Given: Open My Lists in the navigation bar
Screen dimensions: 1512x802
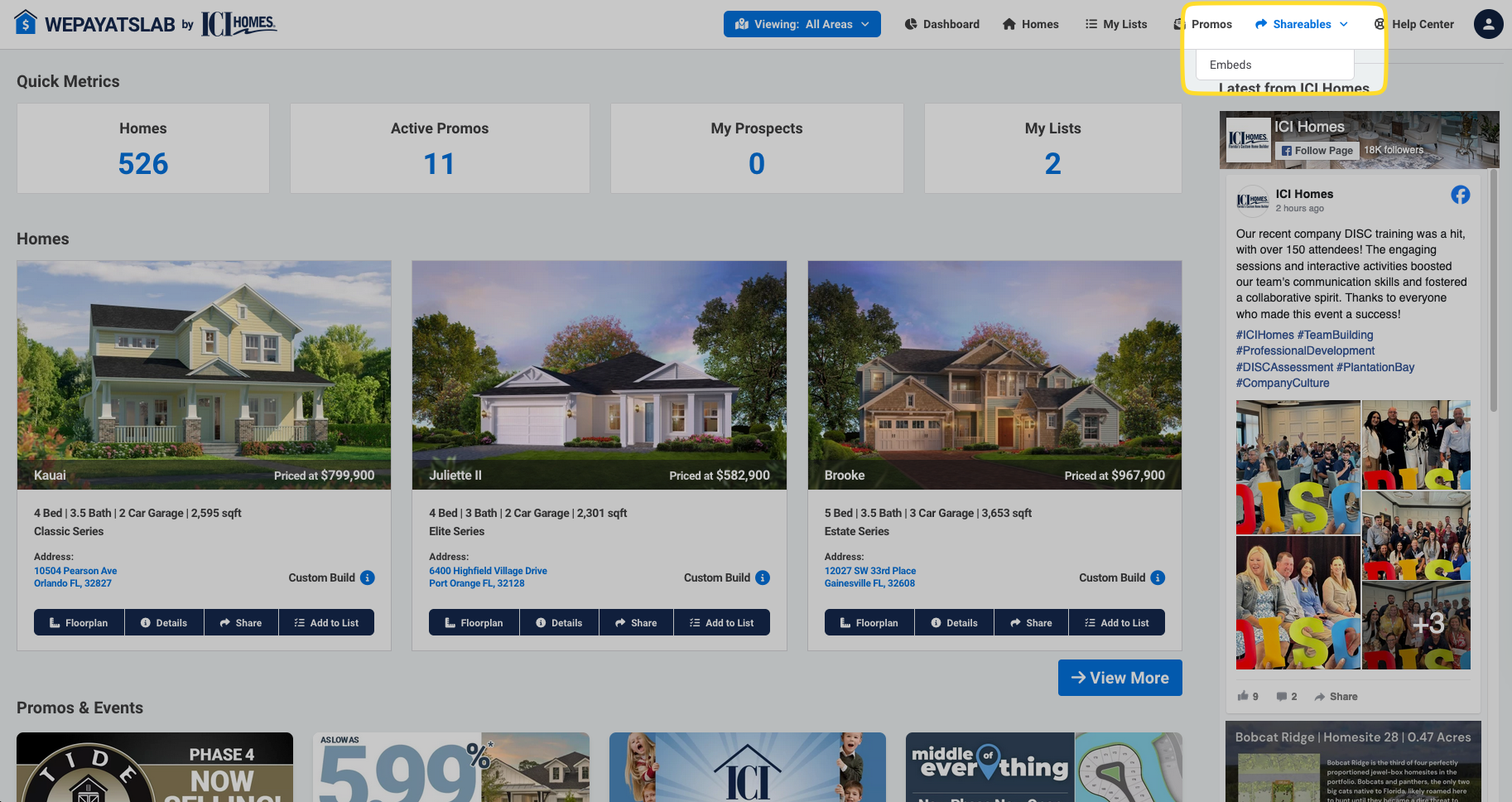Looking at the screenshot, I should (x=1116, y=24).
